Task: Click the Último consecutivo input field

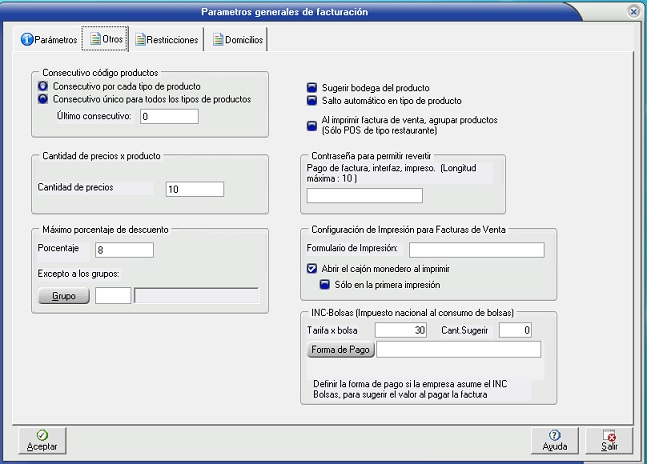Action: pos(169,117)
